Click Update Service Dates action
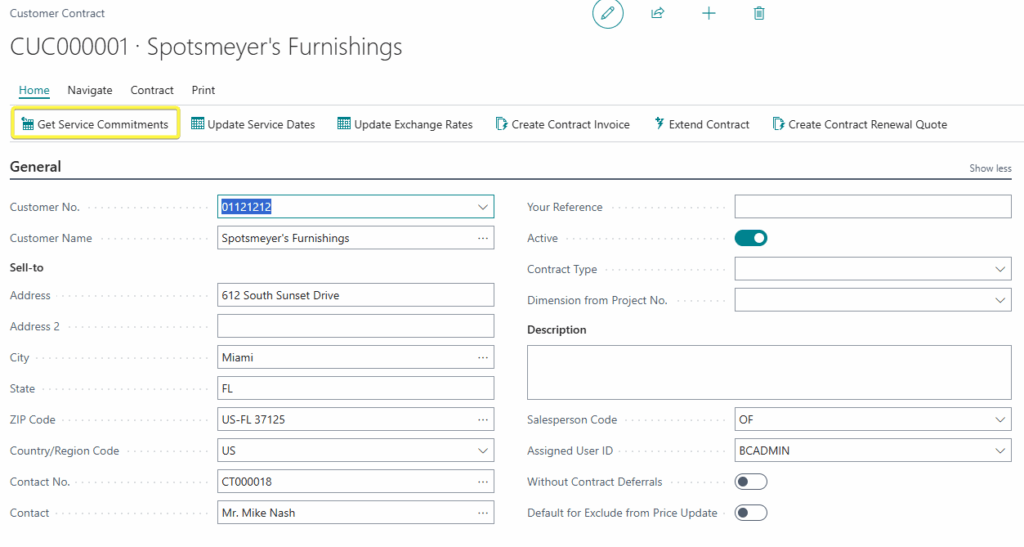Image resolution: width=1024 pixels, height=547 pixels. pyautogui.click(x=253, y=124)
